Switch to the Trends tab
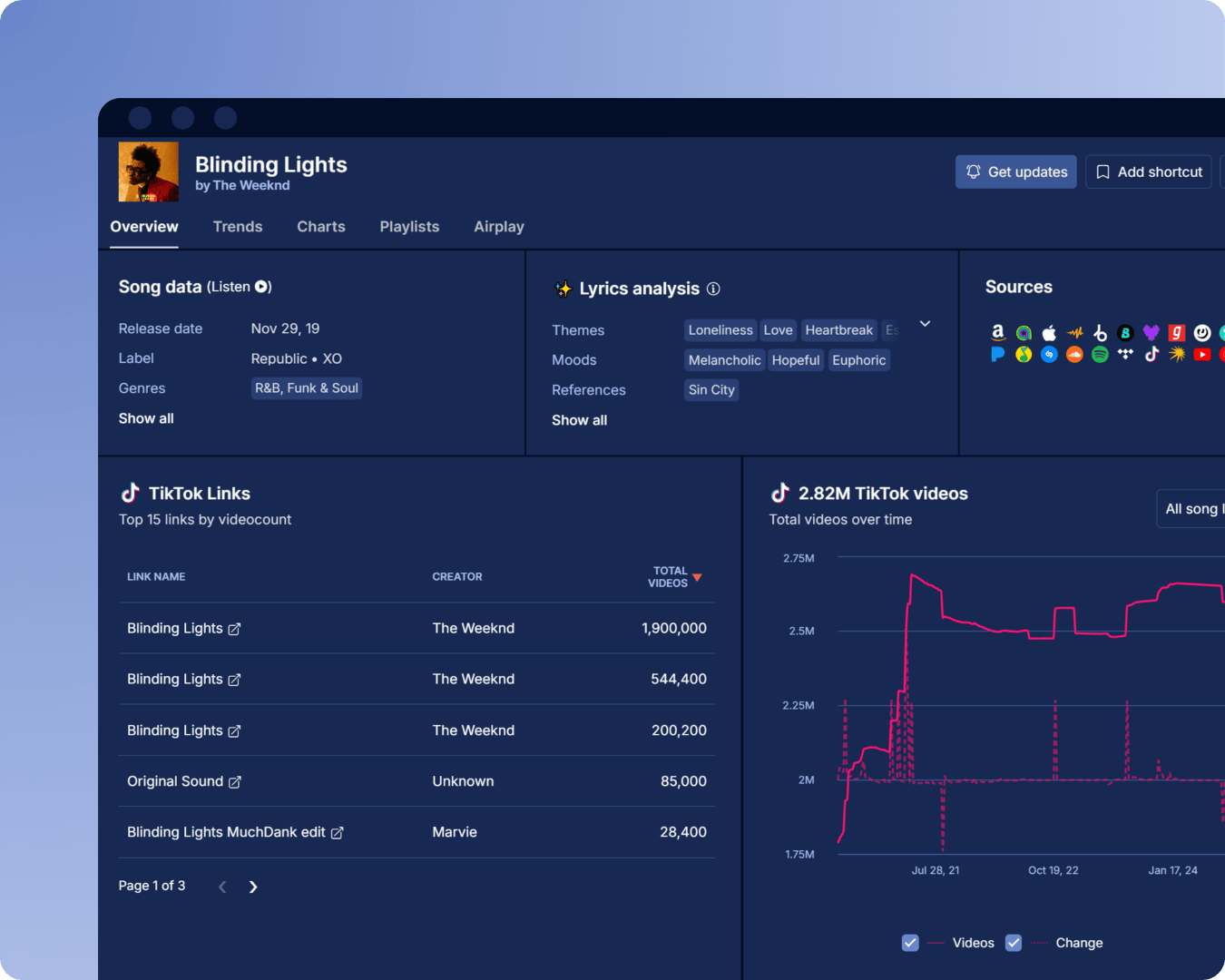 (x=238, y=227)
